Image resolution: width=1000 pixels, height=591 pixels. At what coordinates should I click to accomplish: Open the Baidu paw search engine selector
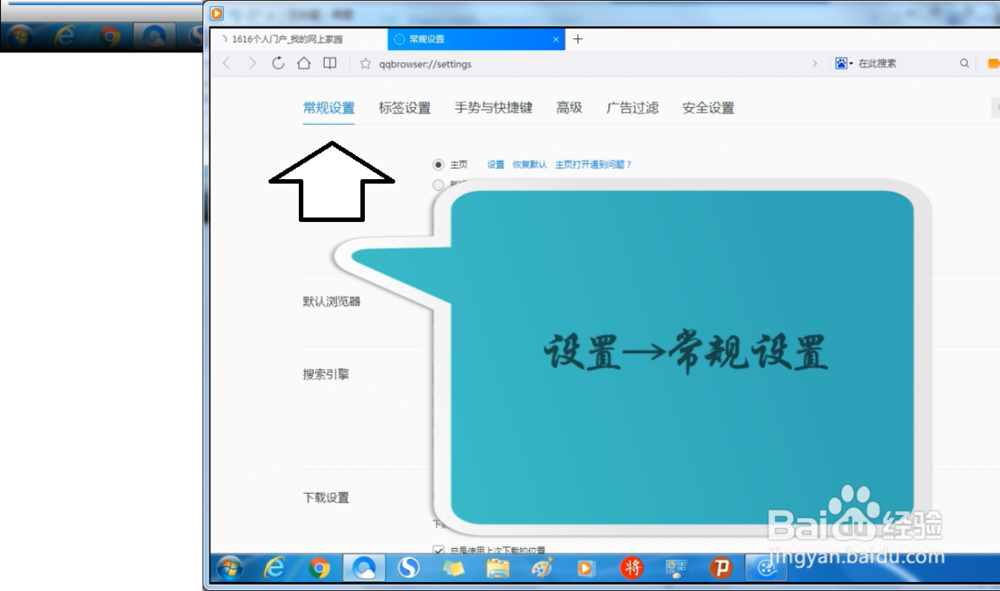(x=844, y=63)
